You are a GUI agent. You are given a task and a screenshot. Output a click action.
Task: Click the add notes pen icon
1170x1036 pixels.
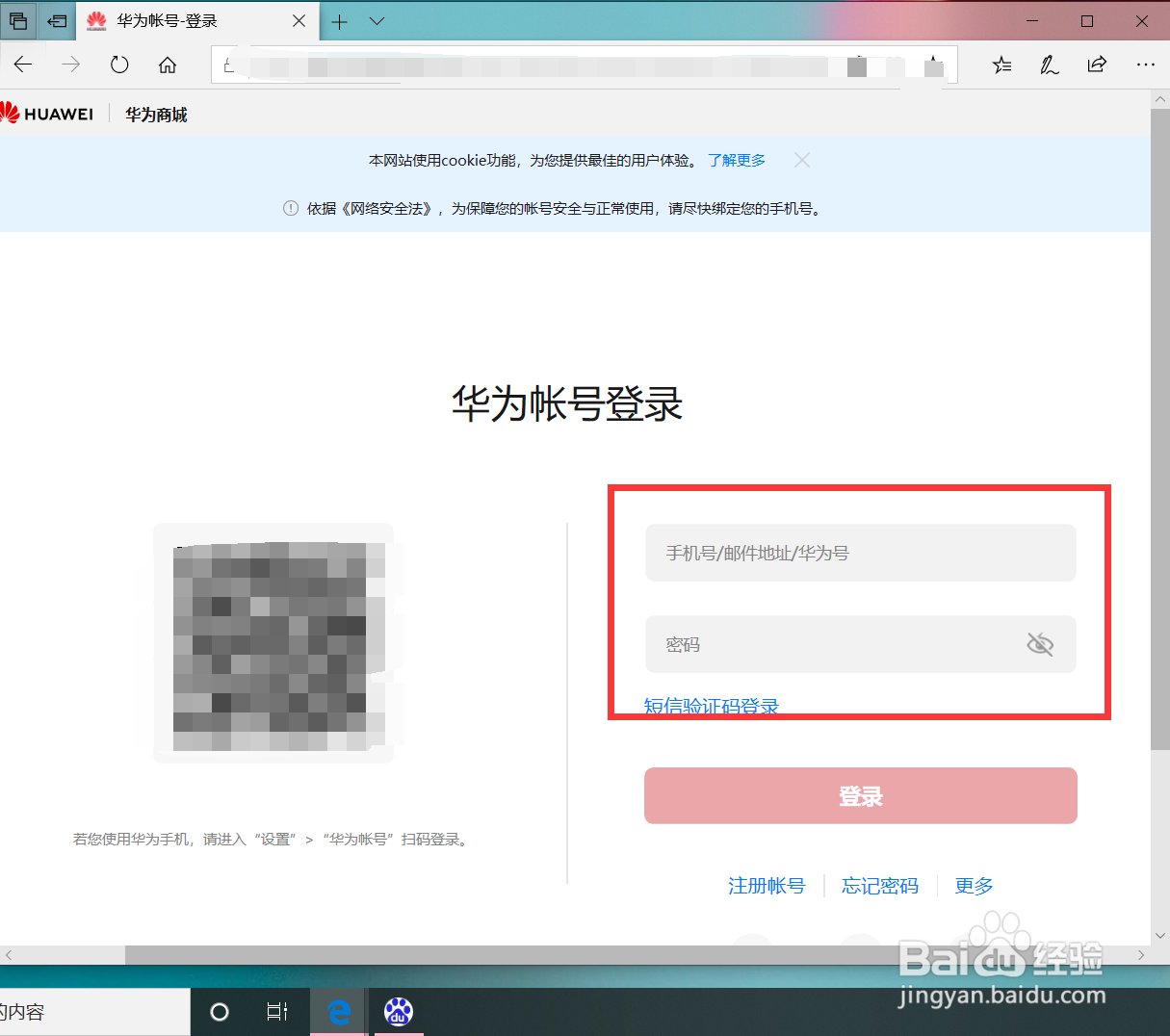[1049, 65]
